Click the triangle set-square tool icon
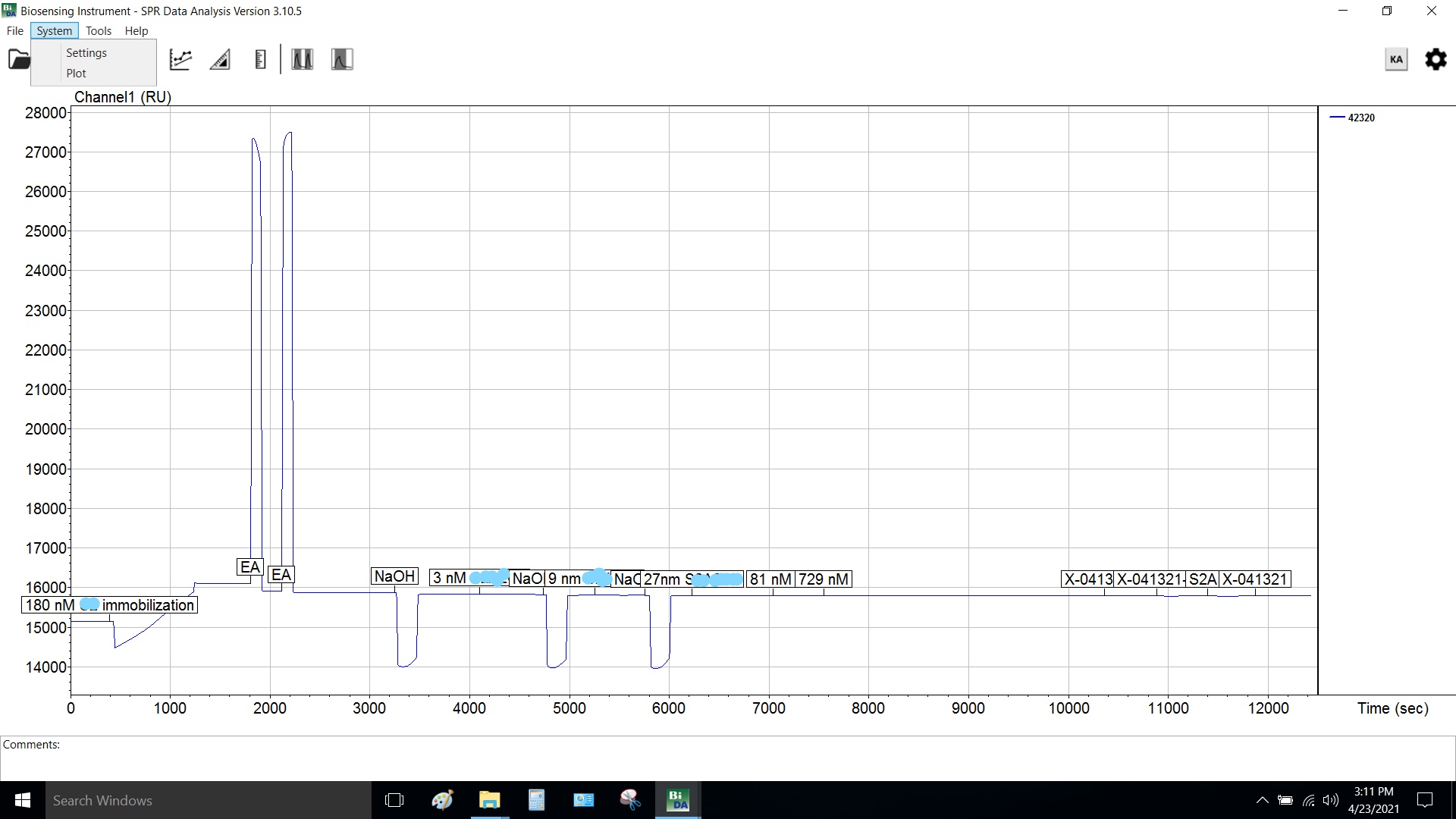The width and height of the screenshot is (1456, 819). click(220, 59)
